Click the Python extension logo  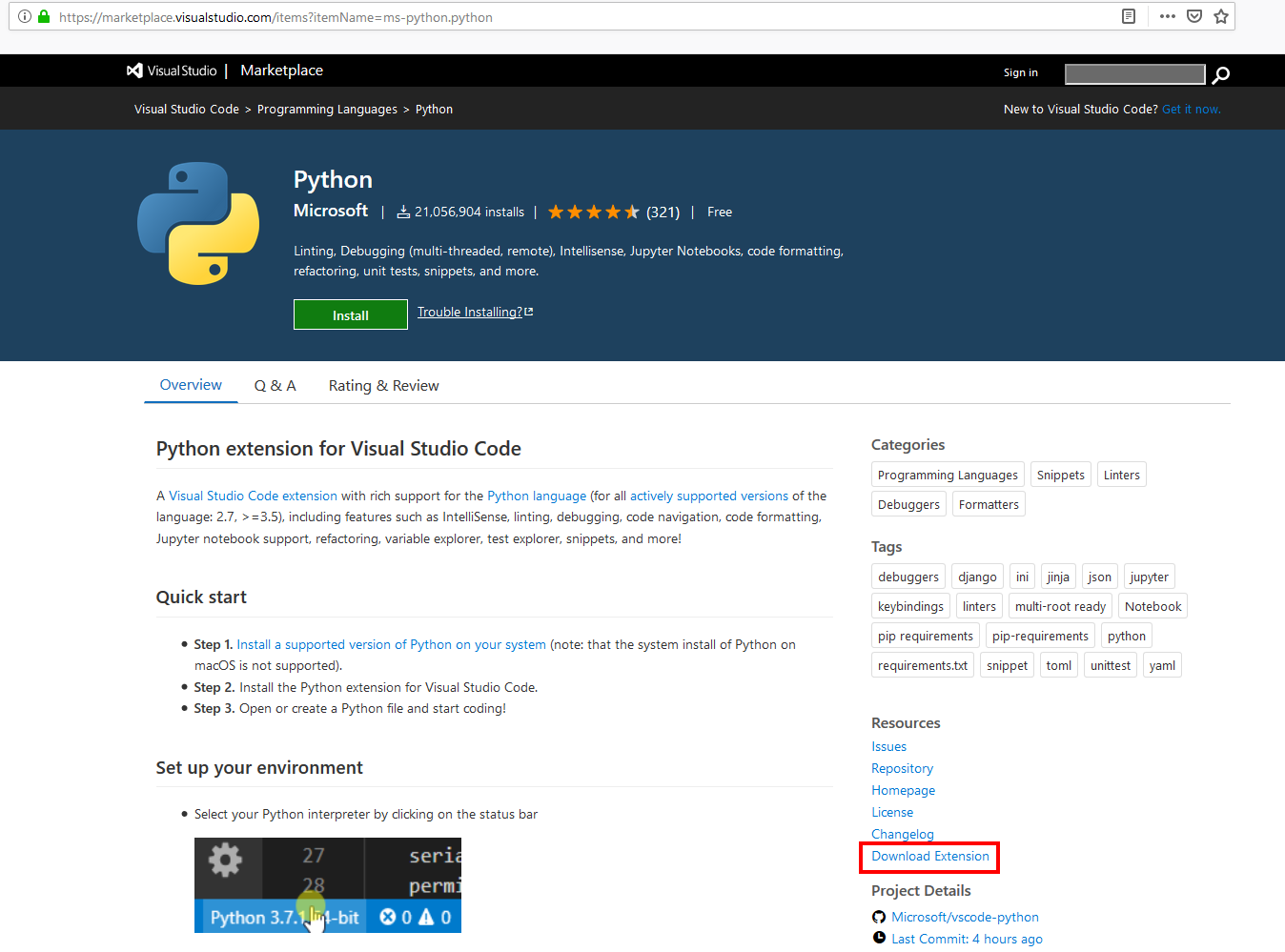(198, 223)
